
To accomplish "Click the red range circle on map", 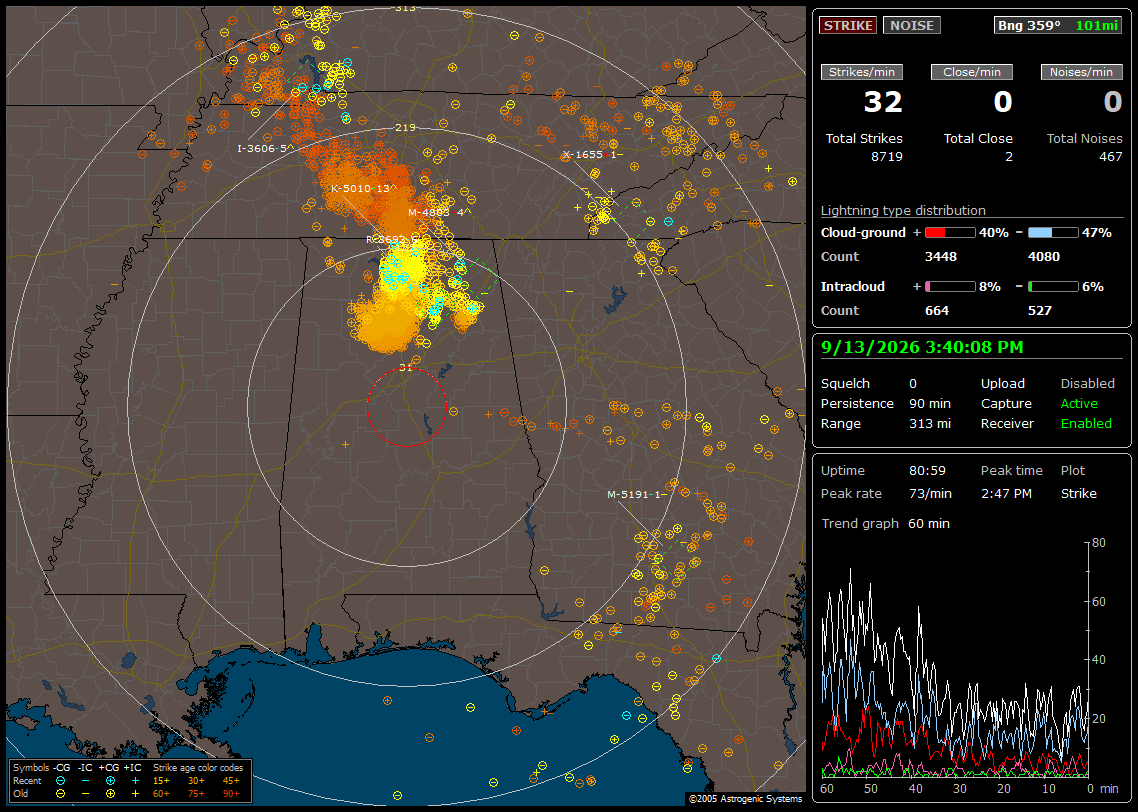I will coord(406,406).
